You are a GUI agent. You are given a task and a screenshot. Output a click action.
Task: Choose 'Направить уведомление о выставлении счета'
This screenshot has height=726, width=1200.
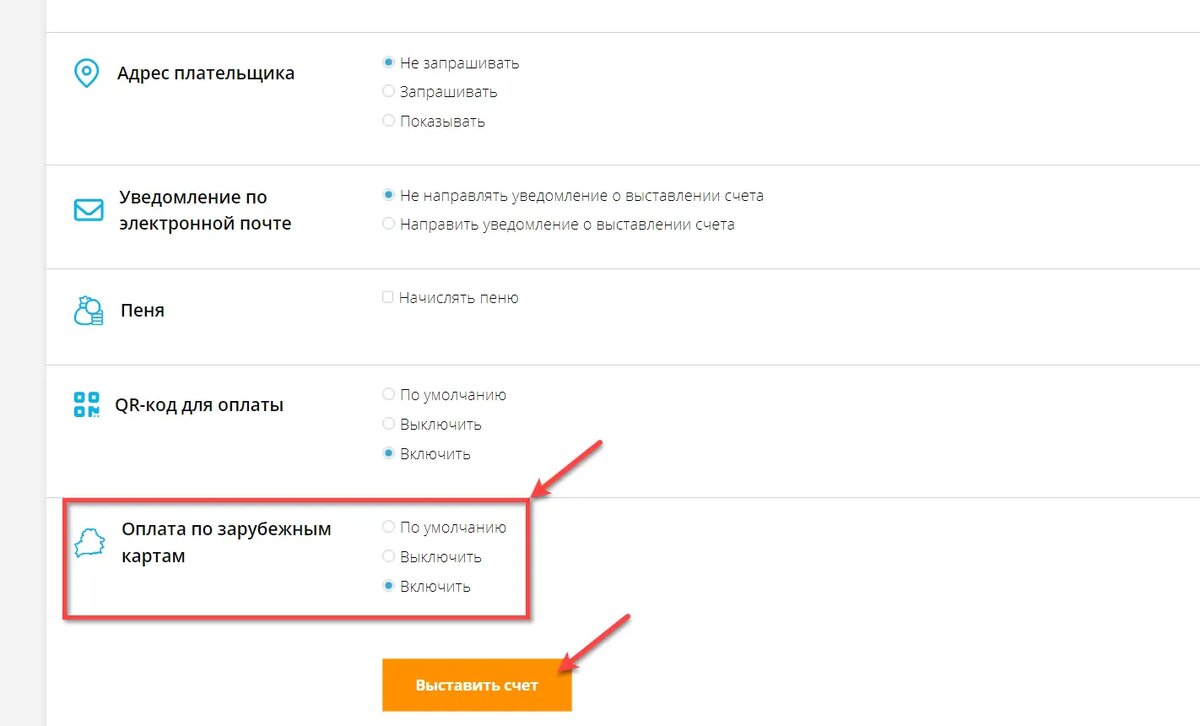pyautogui.click(x=389, y=225)
